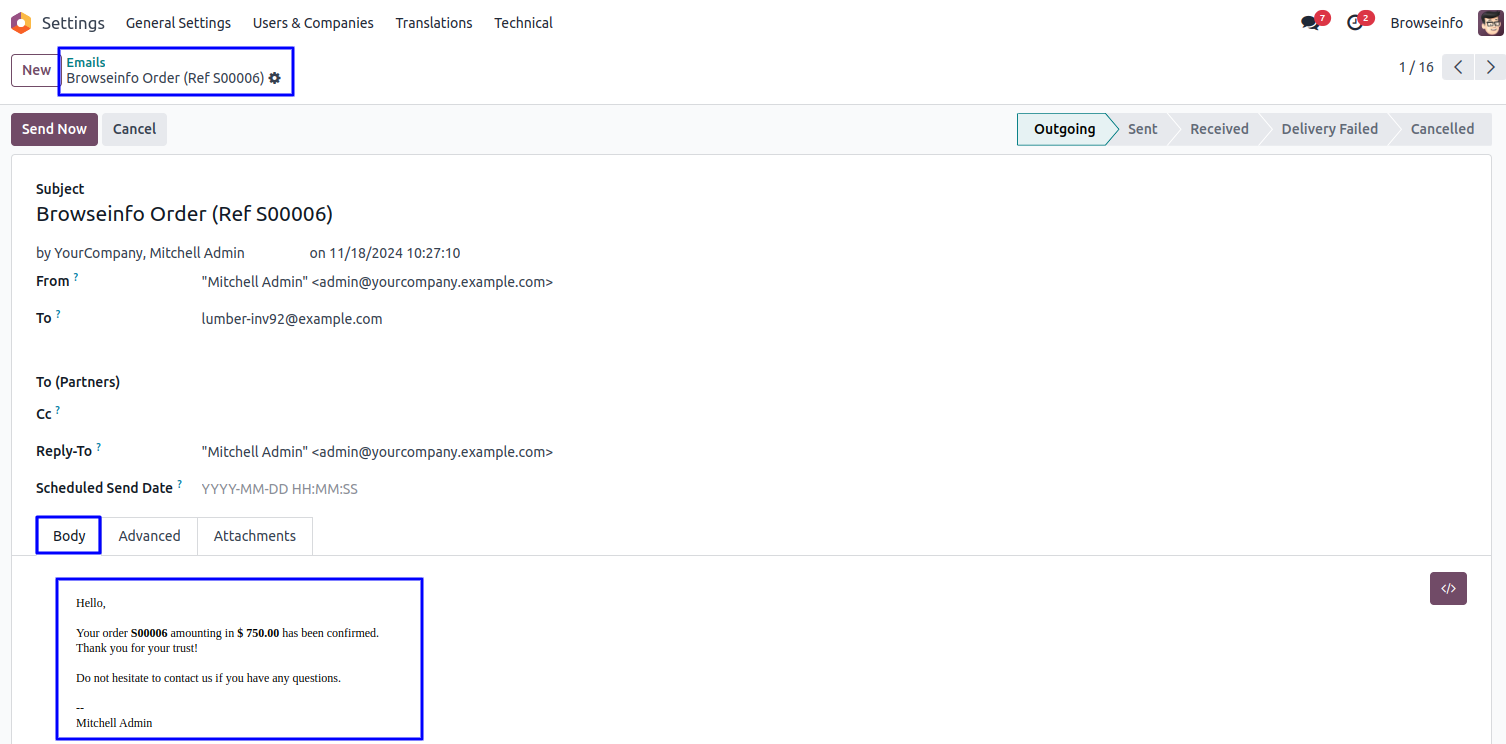
Task: Edit the Reply-To address field
Action: click(x=377, y=452)
